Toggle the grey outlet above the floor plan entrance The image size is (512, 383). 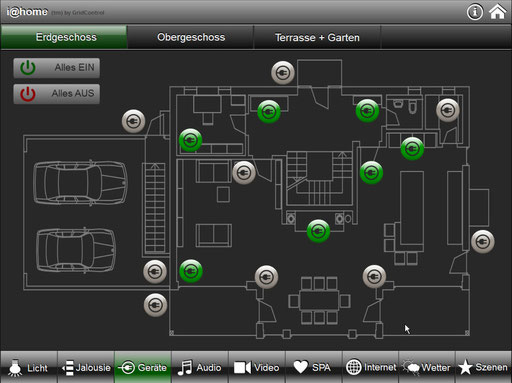(283, 73)
